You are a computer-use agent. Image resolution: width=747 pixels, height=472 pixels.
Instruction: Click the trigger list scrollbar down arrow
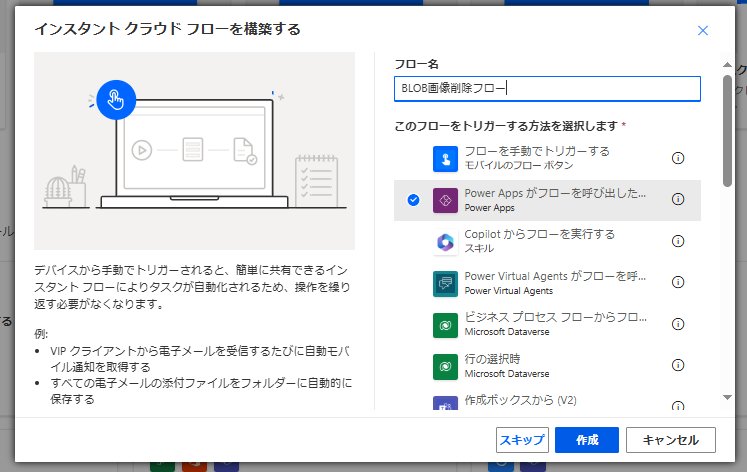(x=727, y=397)
